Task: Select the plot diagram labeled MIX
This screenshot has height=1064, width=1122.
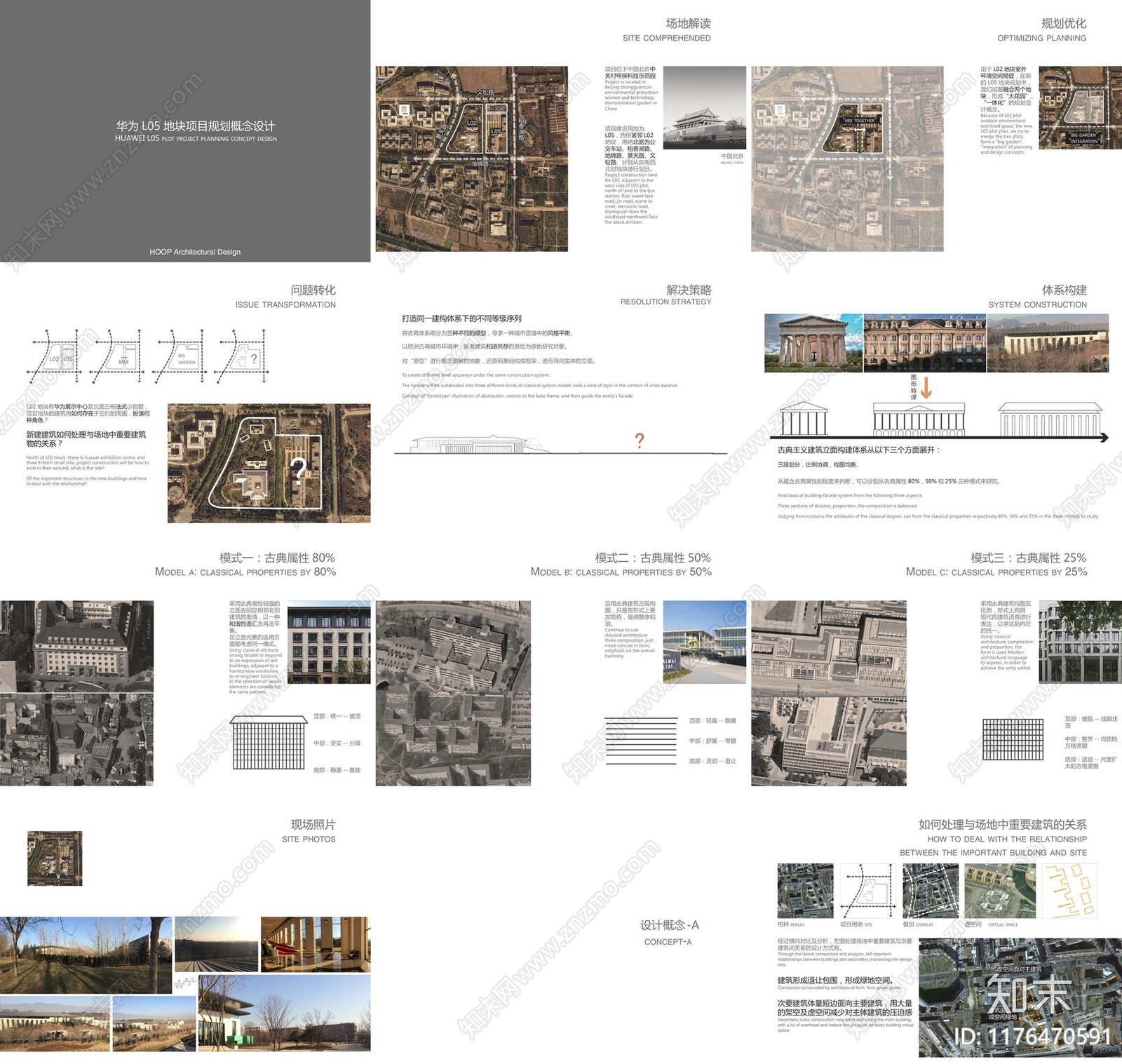Action: coord(118,356)
